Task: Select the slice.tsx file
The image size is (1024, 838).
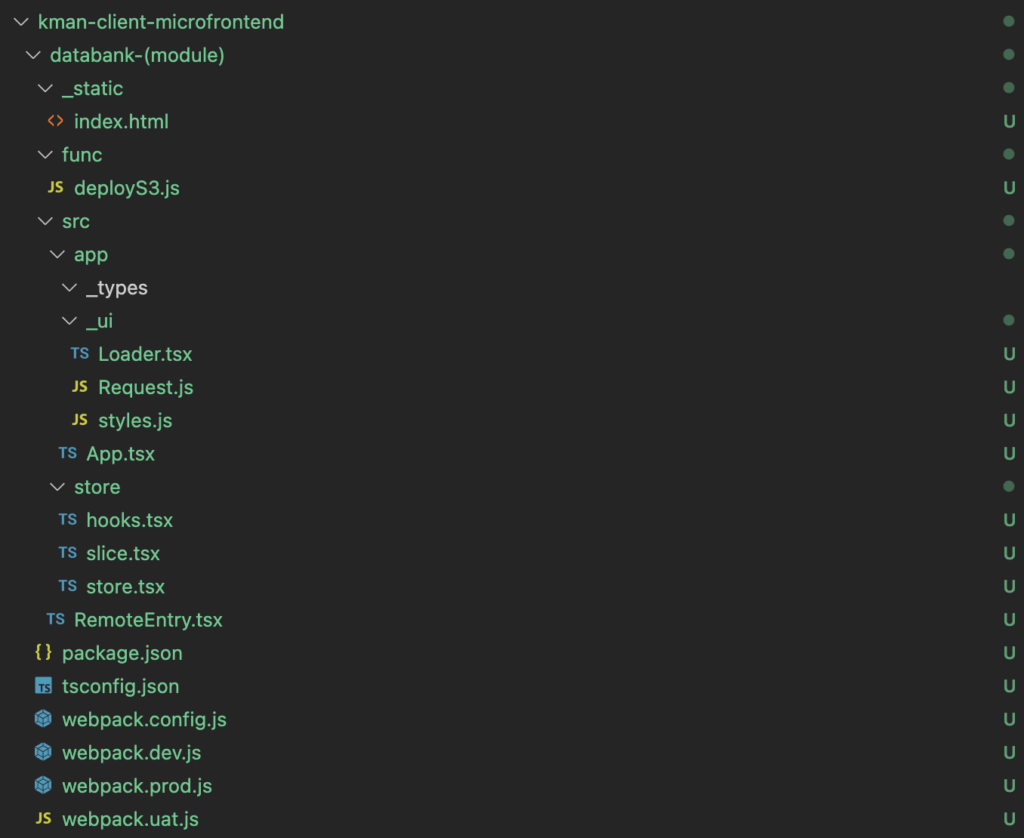Action: tap(123, 553)
